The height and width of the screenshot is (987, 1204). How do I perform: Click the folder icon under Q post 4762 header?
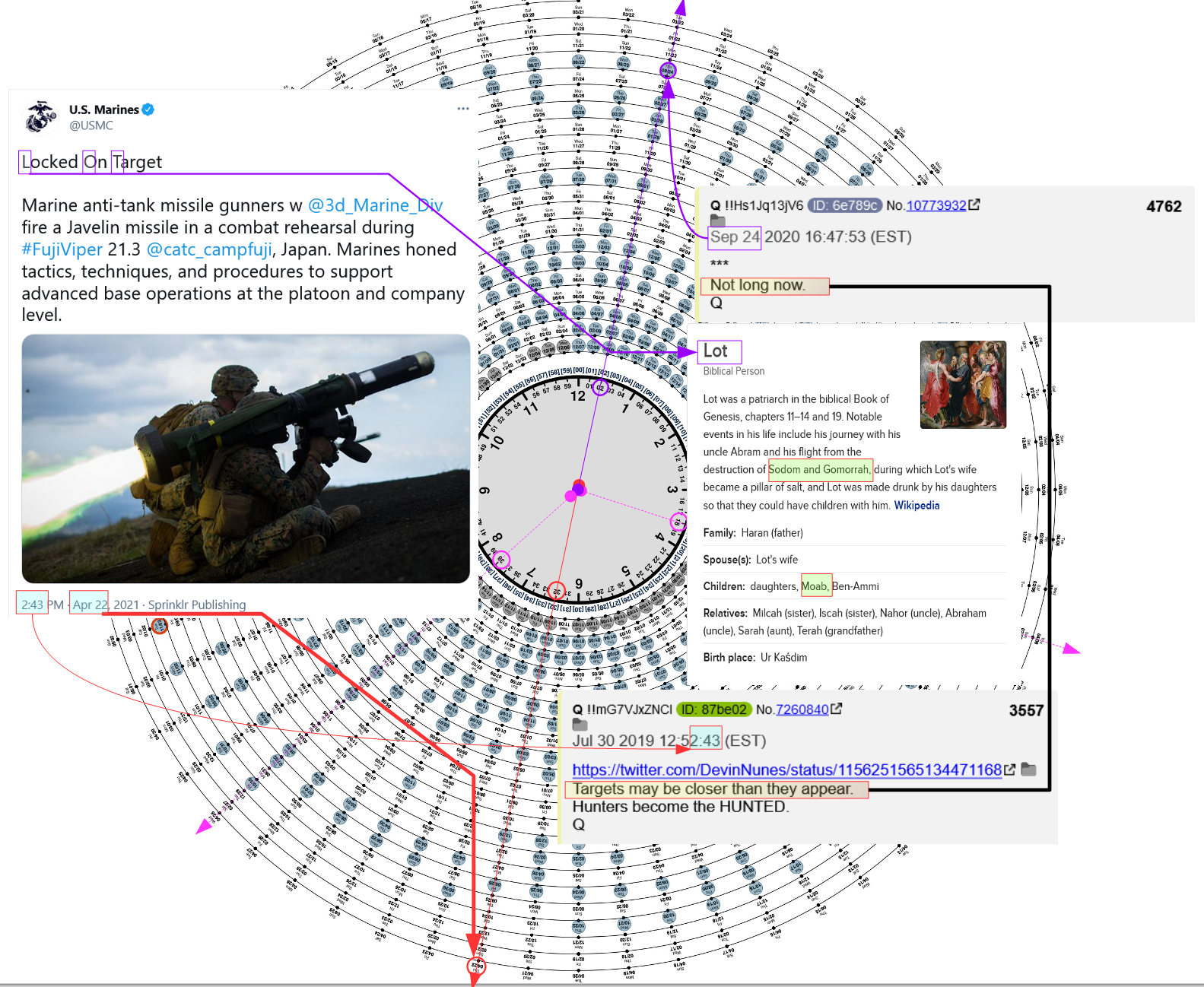(x=717, y=221)
